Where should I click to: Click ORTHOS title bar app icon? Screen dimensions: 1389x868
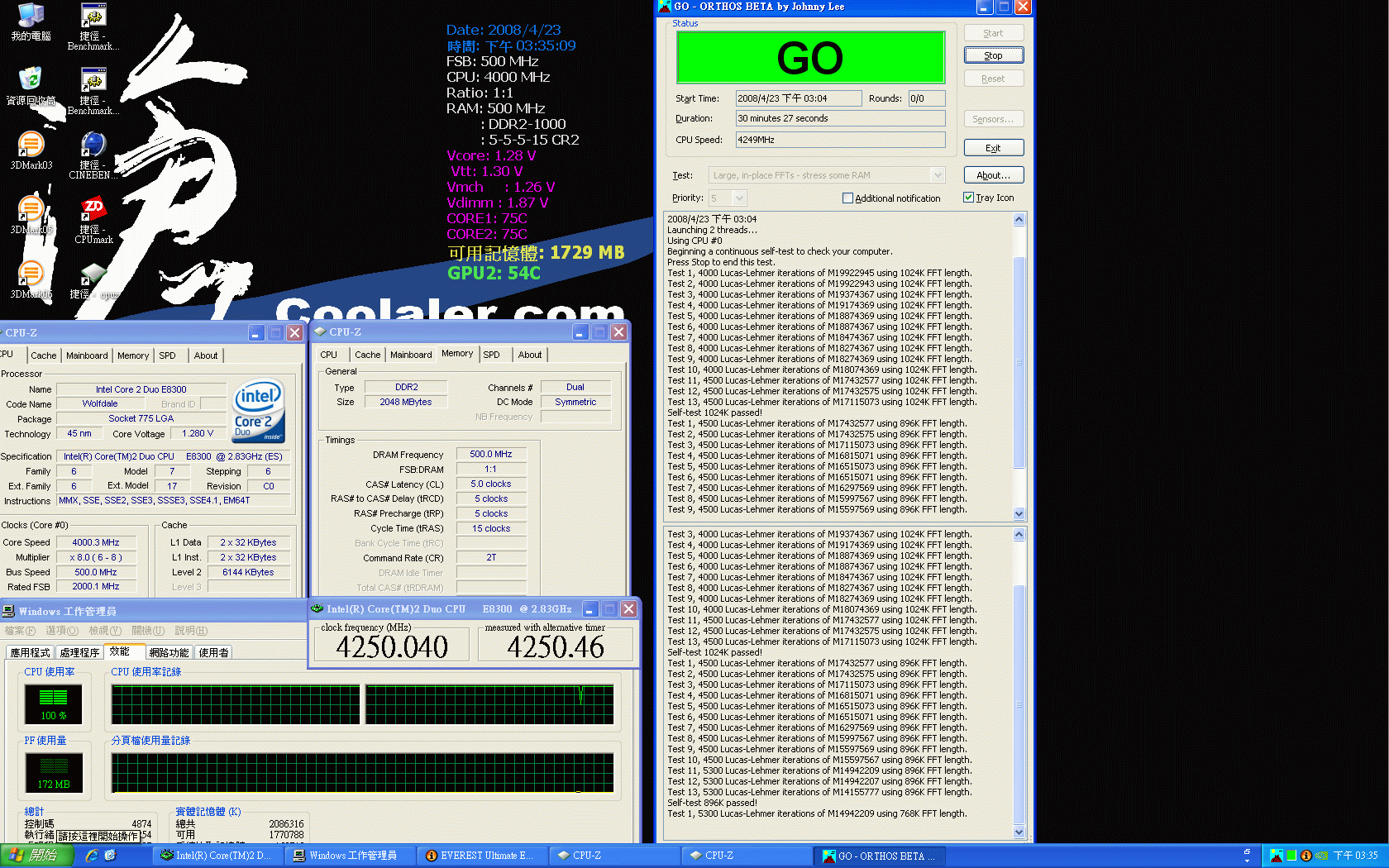[665, 7]
